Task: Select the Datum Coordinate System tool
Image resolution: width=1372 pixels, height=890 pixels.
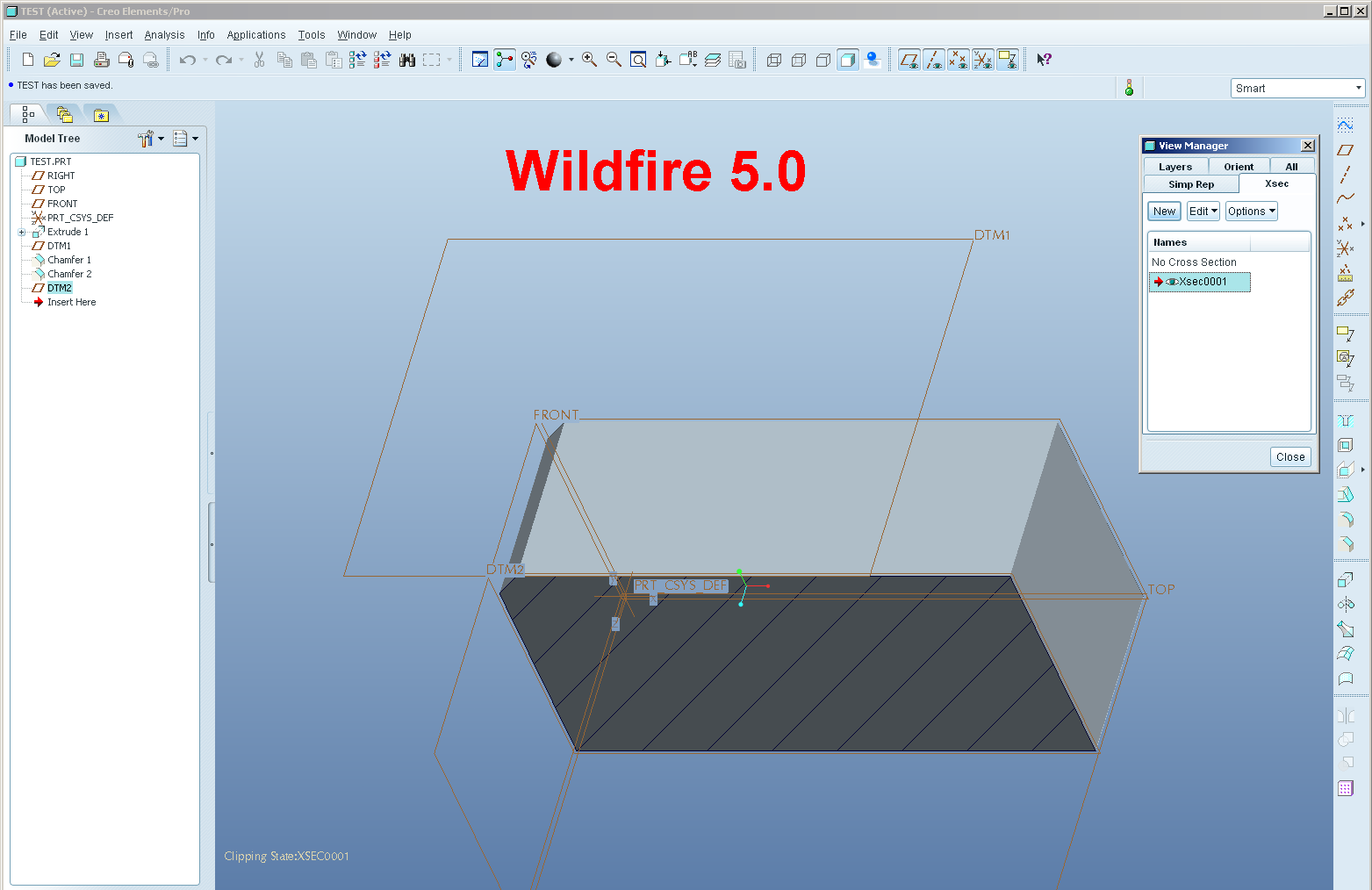Action: pos(1345,248)
